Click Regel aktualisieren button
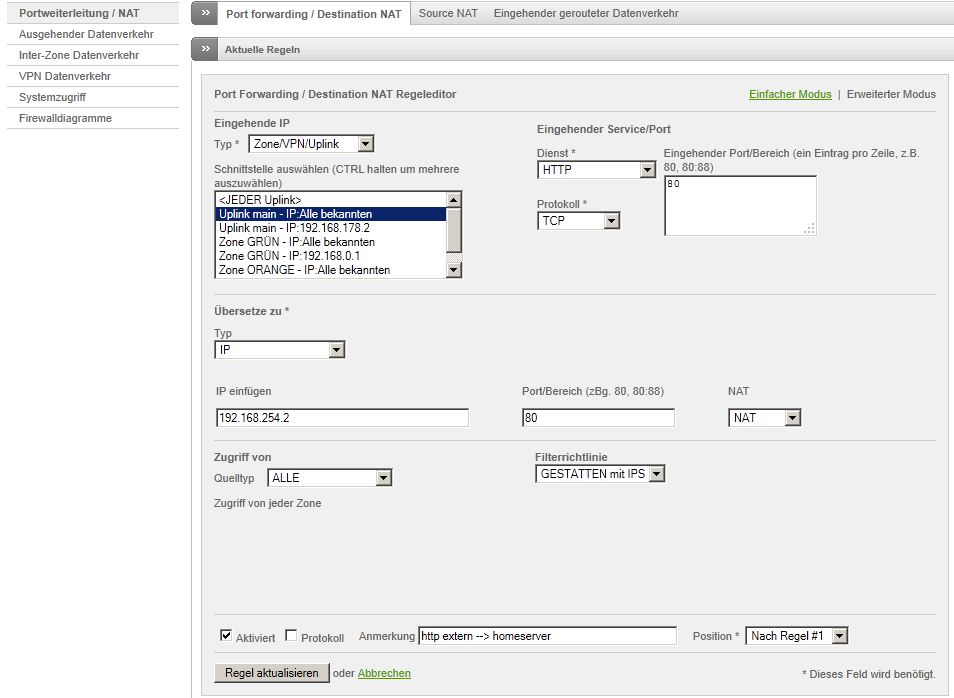This screenshot has width=954, height=698. pos(271,673)
